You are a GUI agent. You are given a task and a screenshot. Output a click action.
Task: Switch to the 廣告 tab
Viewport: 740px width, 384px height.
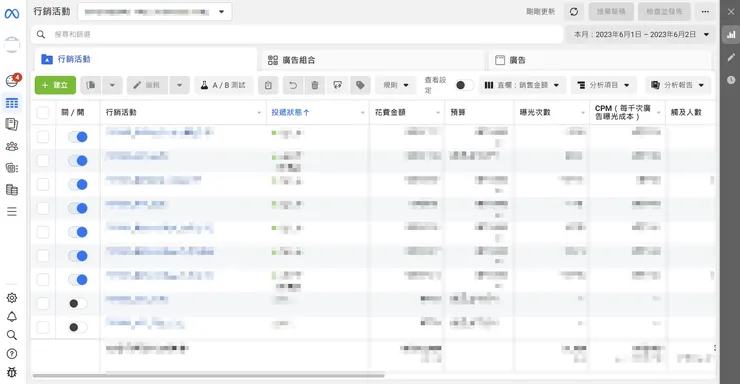pyautogui.click(x=600, y=60)
